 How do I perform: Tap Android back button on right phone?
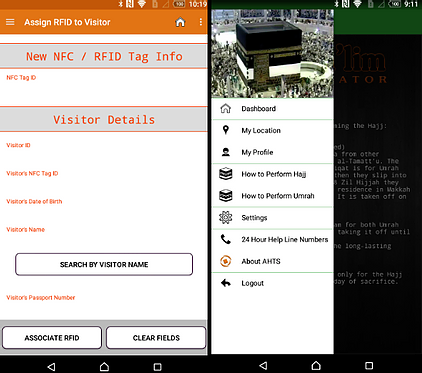(263, 365)
